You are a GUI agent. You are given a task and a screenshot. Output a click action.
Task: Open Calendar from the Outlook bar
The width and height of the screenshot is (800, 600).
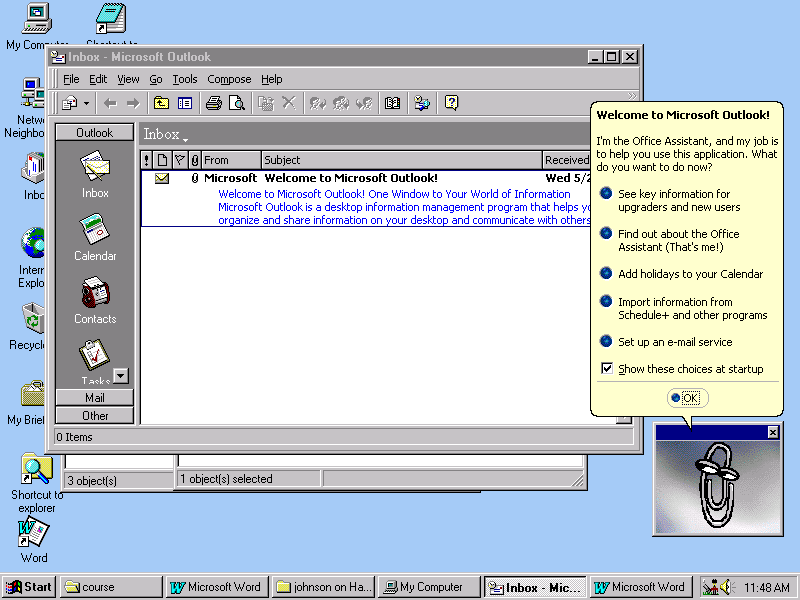[95, 237]
